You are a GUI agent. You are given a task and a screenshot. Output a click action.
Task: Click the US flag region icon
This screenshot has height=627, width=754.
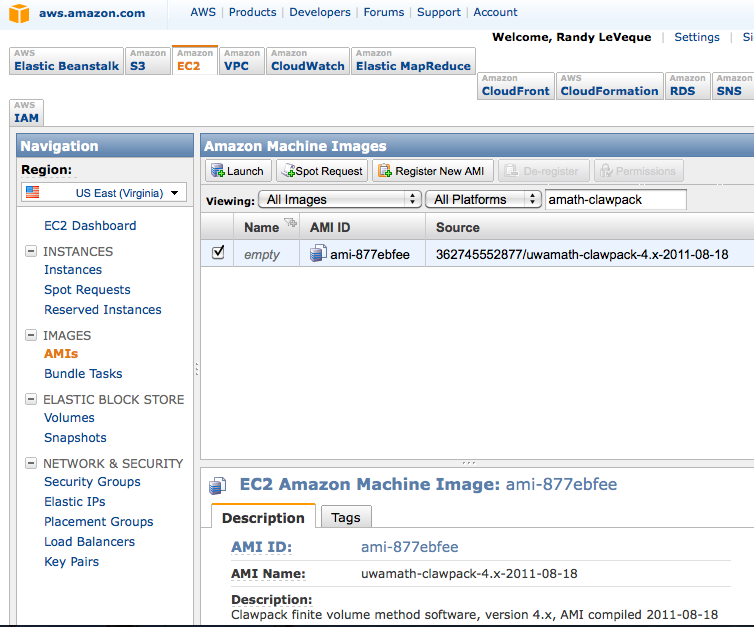coord(33,192)
